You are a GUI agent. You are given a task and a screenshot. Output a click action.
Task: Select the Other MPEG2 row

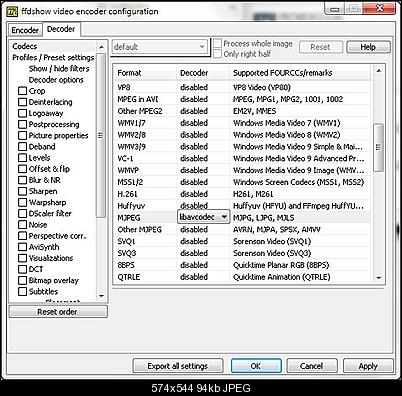(243, 111)
